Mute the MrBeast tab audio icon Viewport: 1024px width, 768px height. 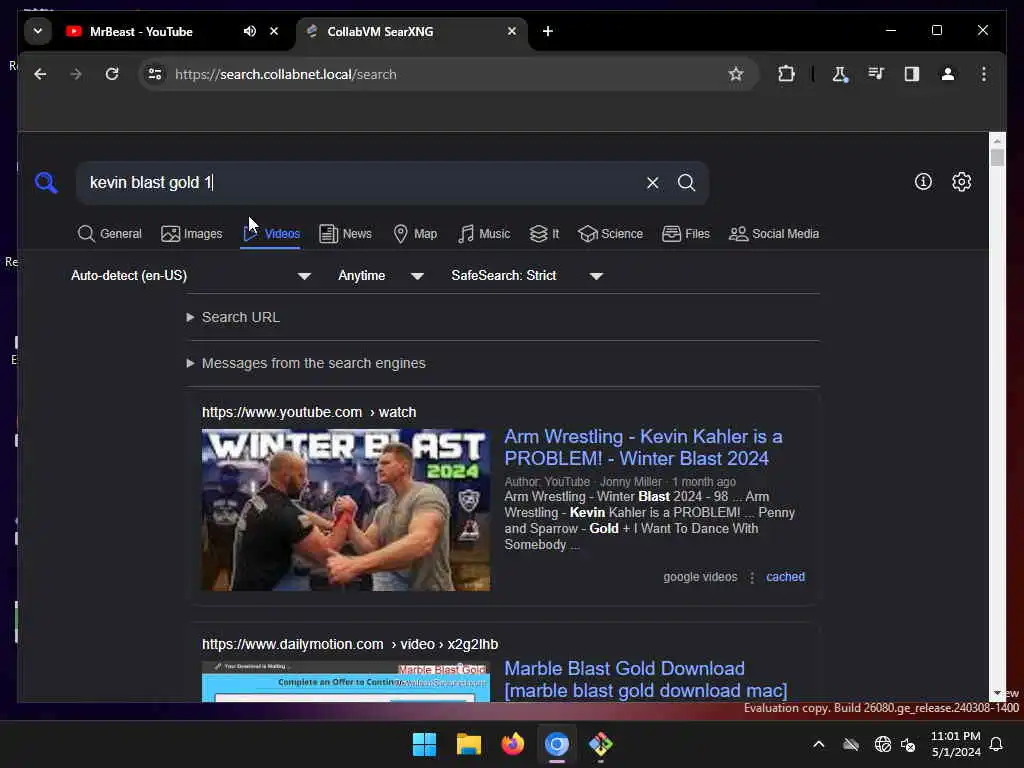pos(249,31)
